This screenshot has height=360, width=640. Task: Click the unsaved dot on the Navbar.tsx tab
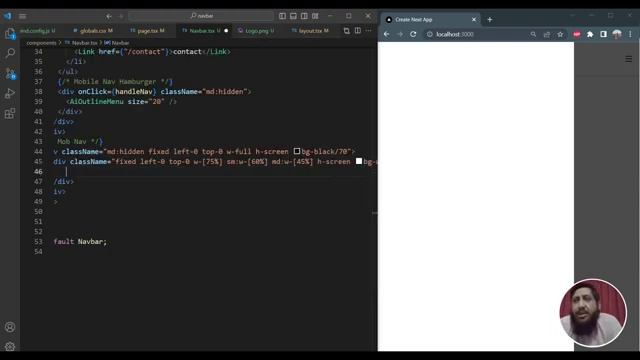click(226, 31)
